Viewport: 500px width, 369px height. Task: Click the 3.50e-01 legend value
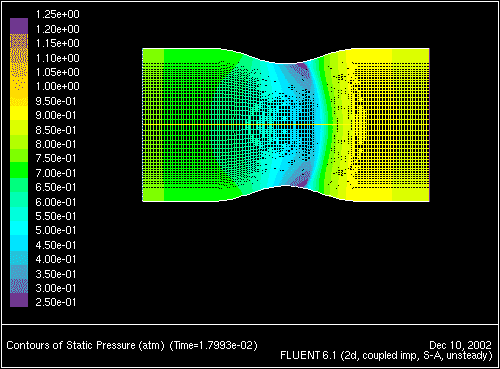point(56,274)
